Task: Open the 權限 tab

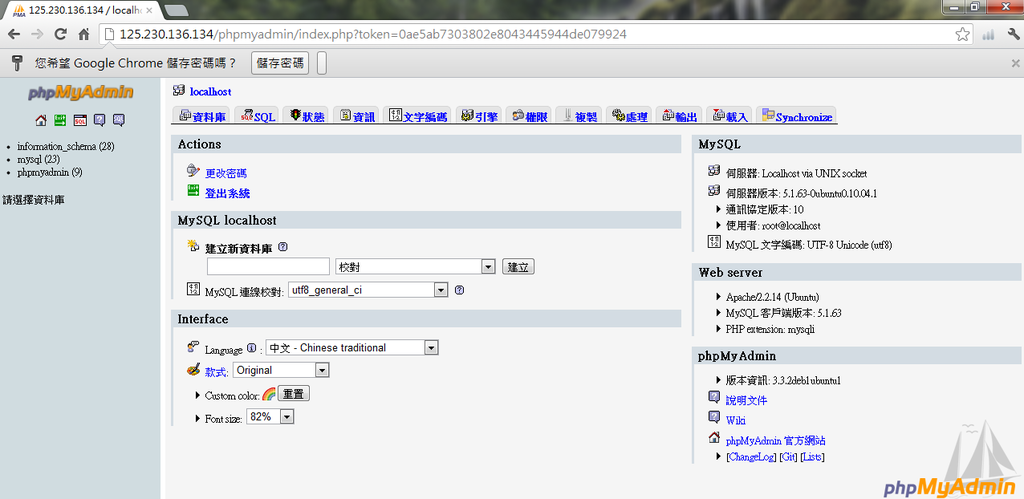Action: (x=528, y=116)
